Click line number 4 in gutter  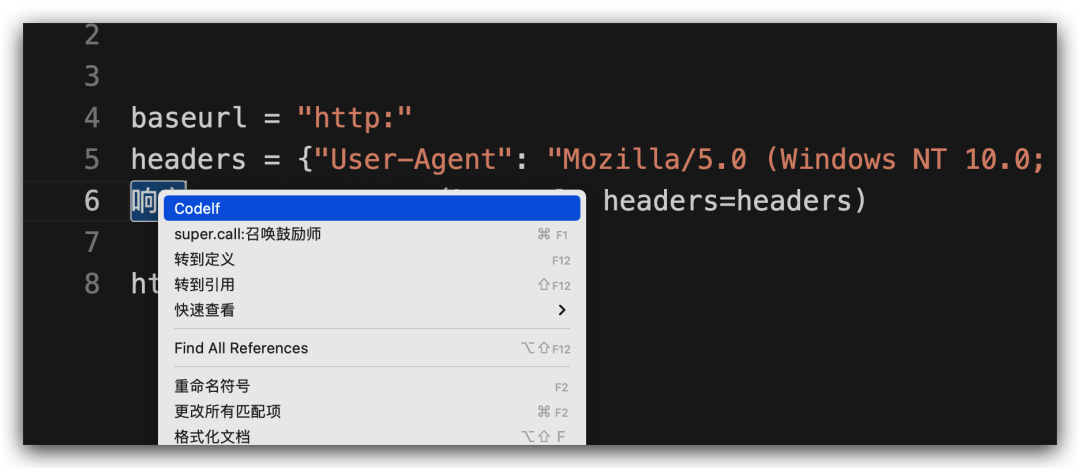tap(92, 118)
